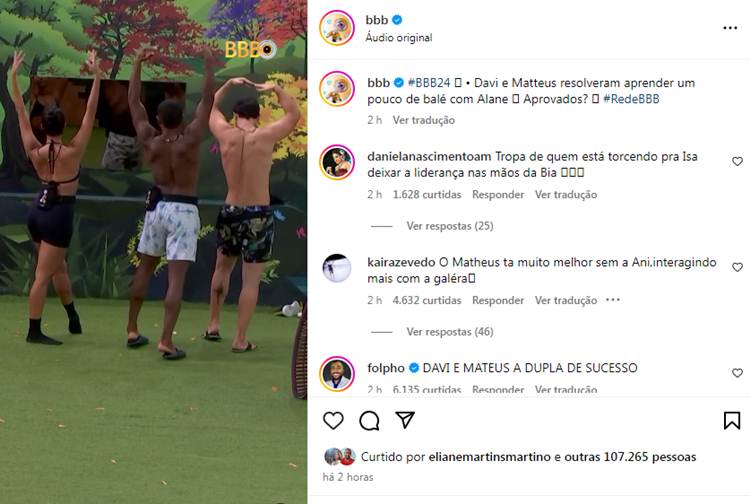Open the three-dot more options menu
Screen dimensions: 750x504
pyautogui.click(x=730, y=28)
